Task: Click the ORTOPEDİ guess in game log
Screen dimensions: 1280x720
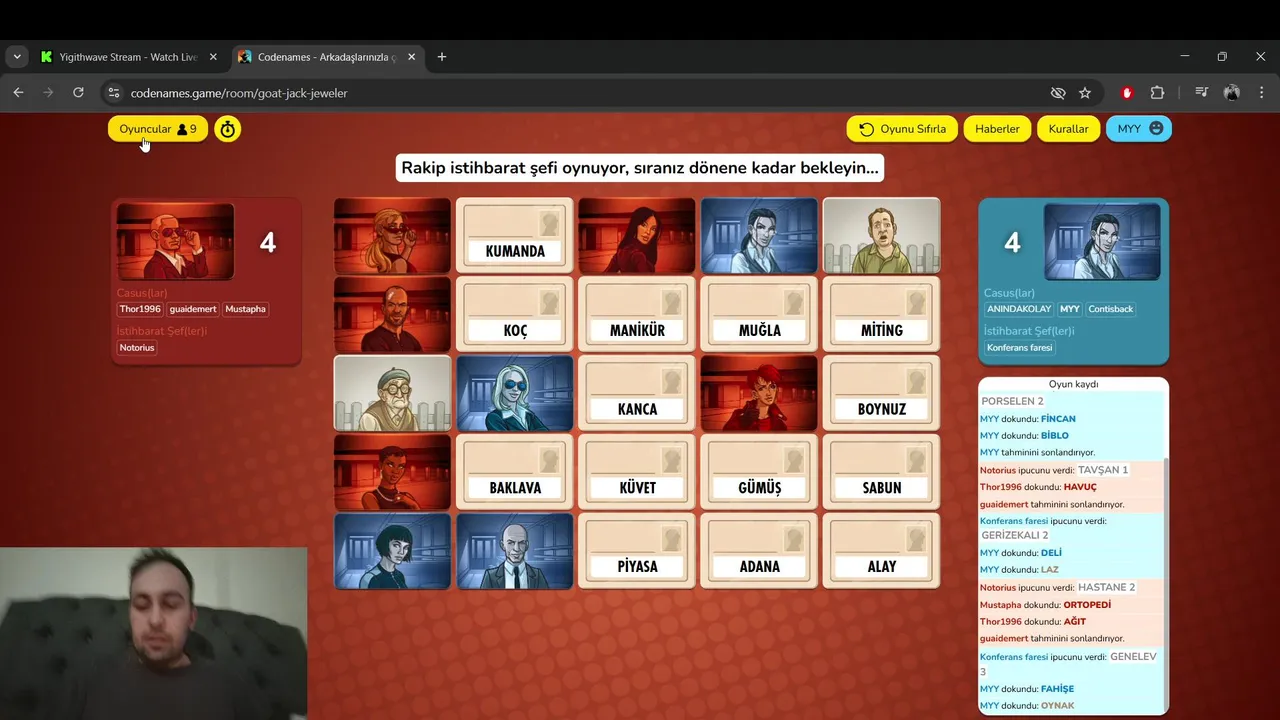Action: (x=1087, y=605)
